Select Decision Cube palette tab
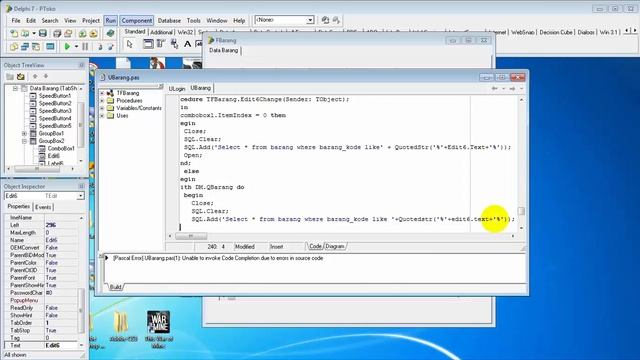 (x=556, y=32)
